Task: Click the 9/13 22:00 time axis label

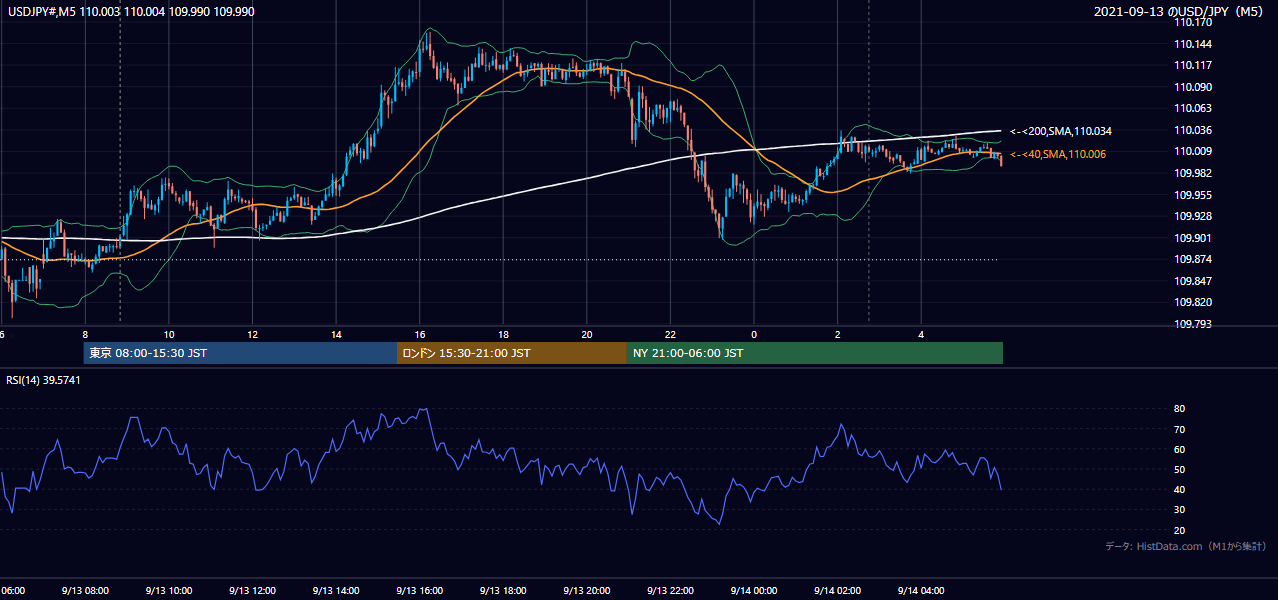Action: click(x=670, y=591)
